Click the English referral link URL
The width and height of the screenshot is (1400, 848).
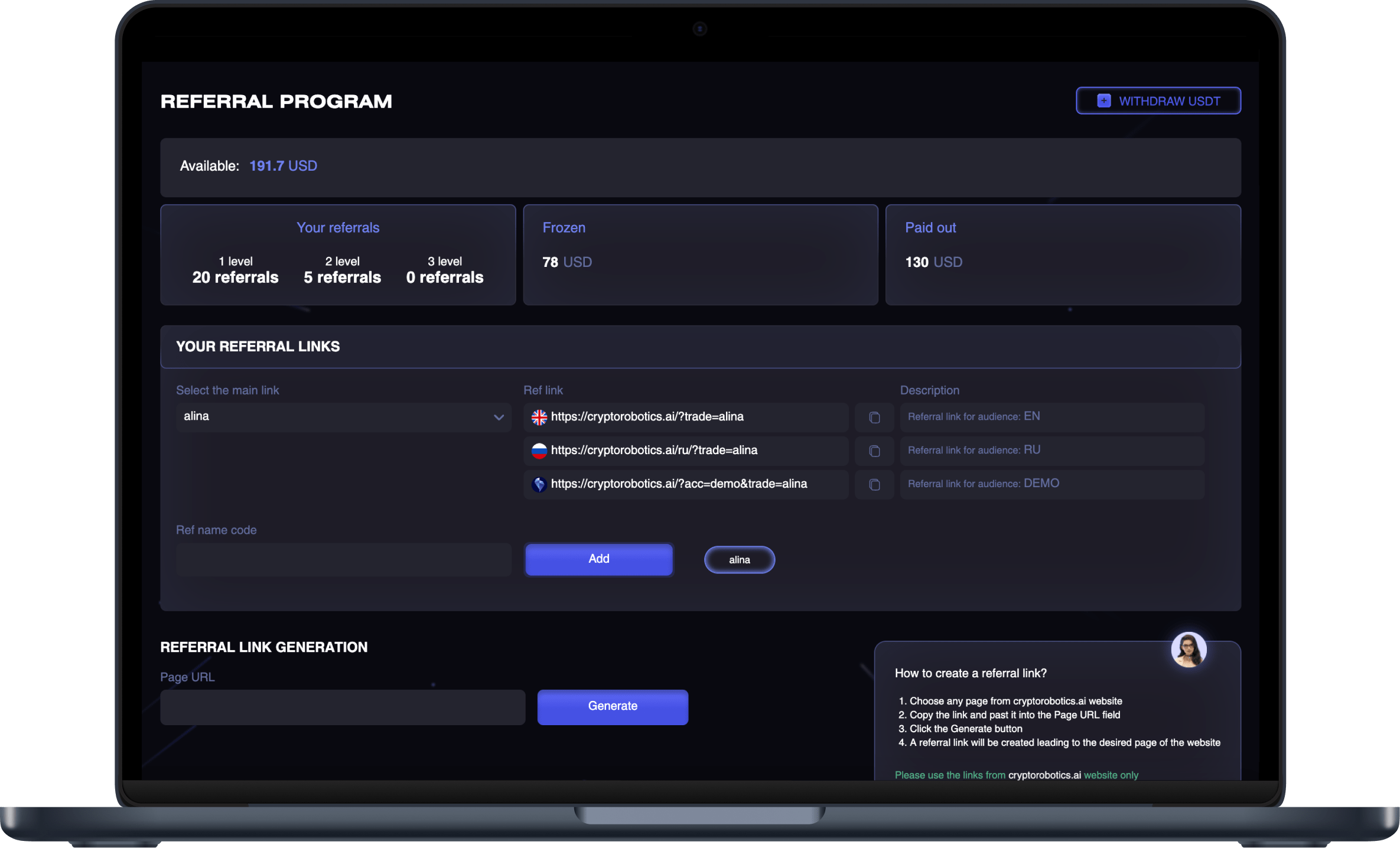(647, 417)
